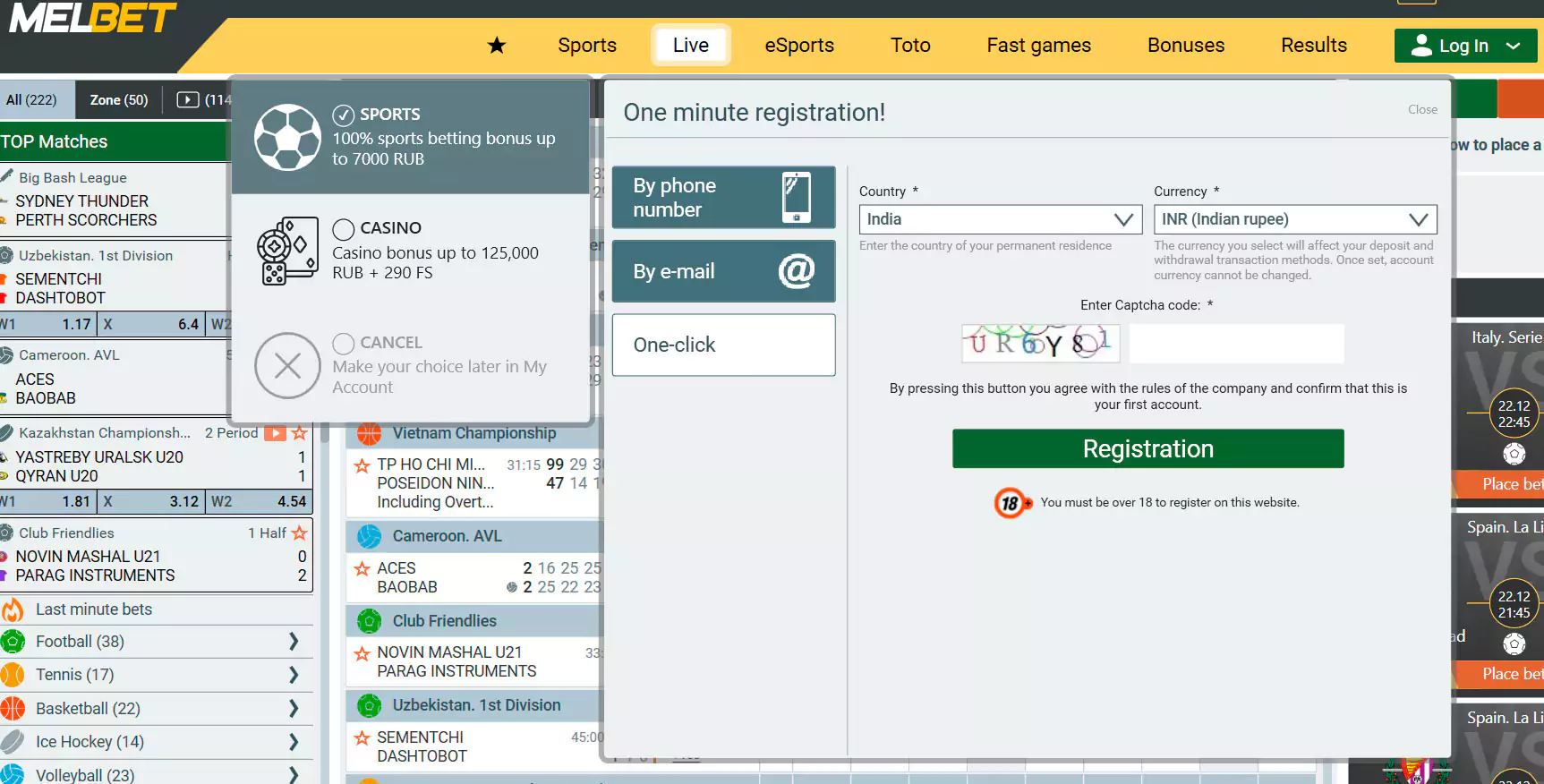Viewport: 1544px width, 784px height.
Task: Click the Football sport icon in sidebar
Action: pyautogui.click(x=13, y=642)
